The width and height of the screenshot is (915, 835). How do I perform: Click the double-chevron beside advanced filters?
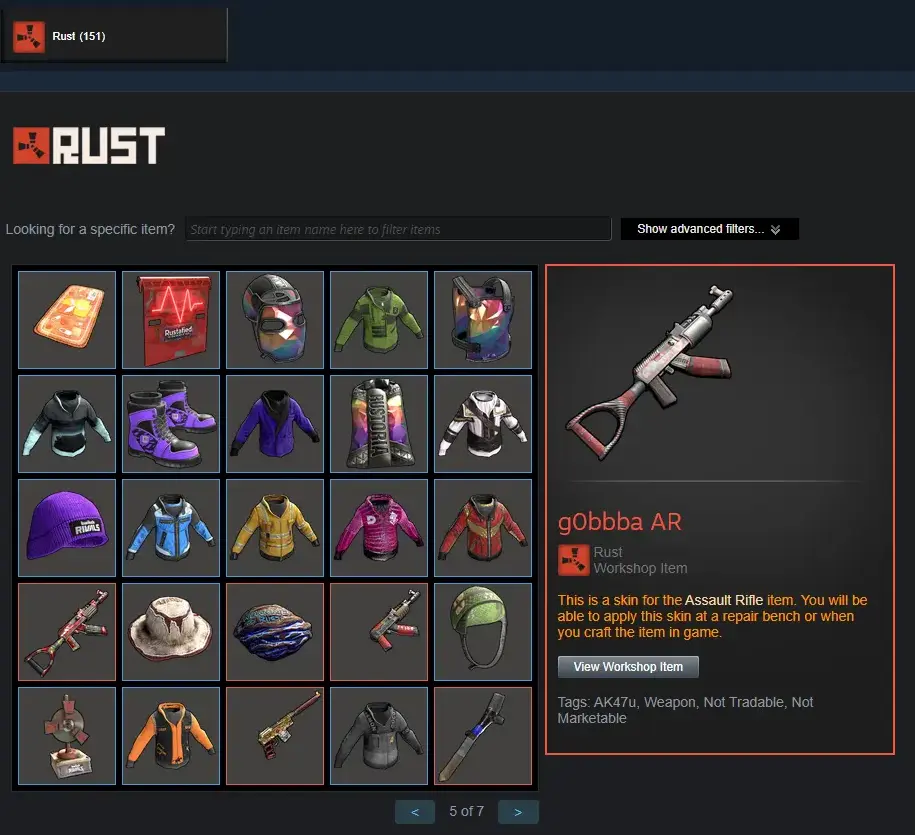(775, 229)
